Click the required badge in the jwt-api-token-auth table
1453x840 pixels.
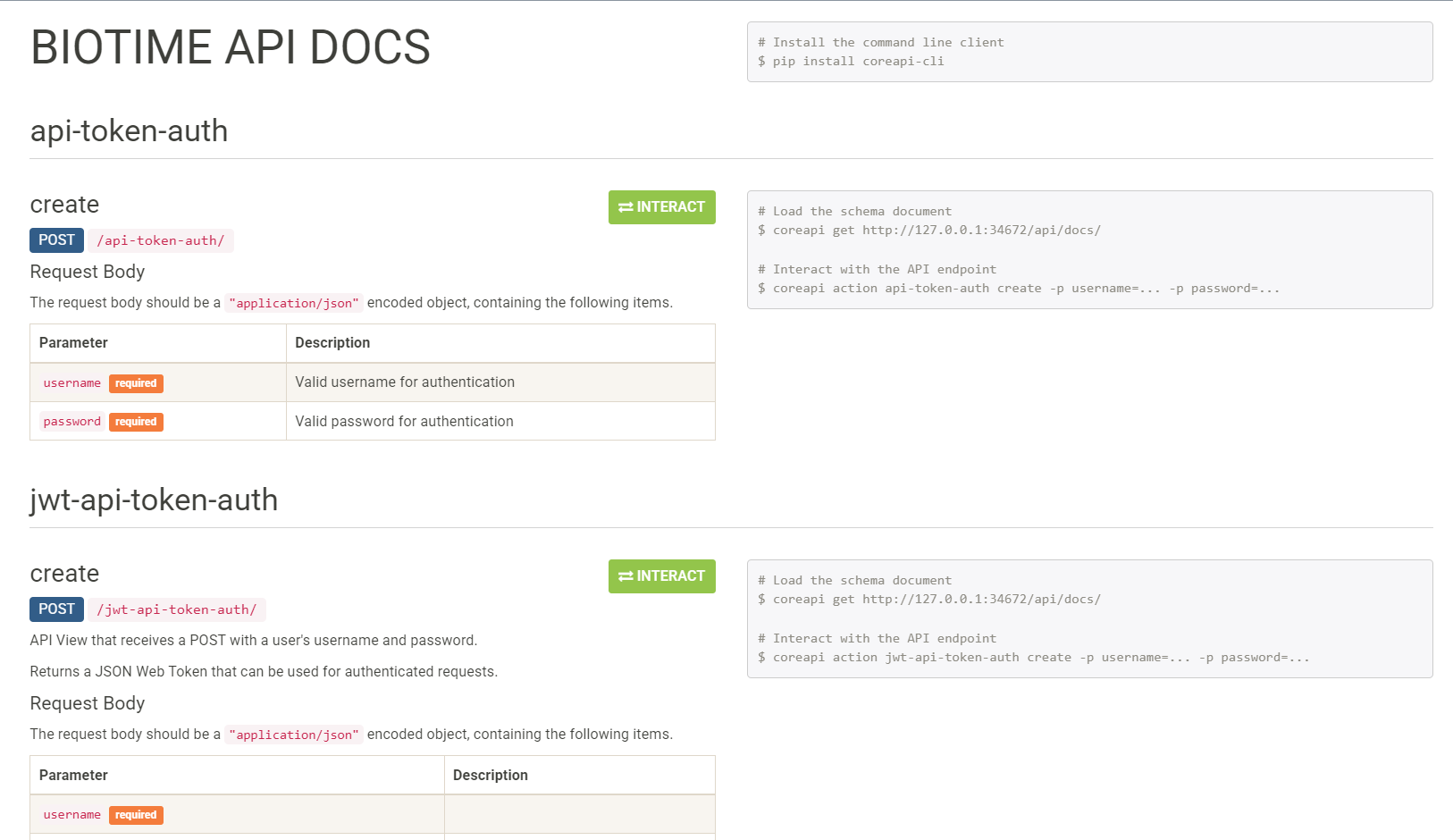pyautogui.click(x=136, y=815)
